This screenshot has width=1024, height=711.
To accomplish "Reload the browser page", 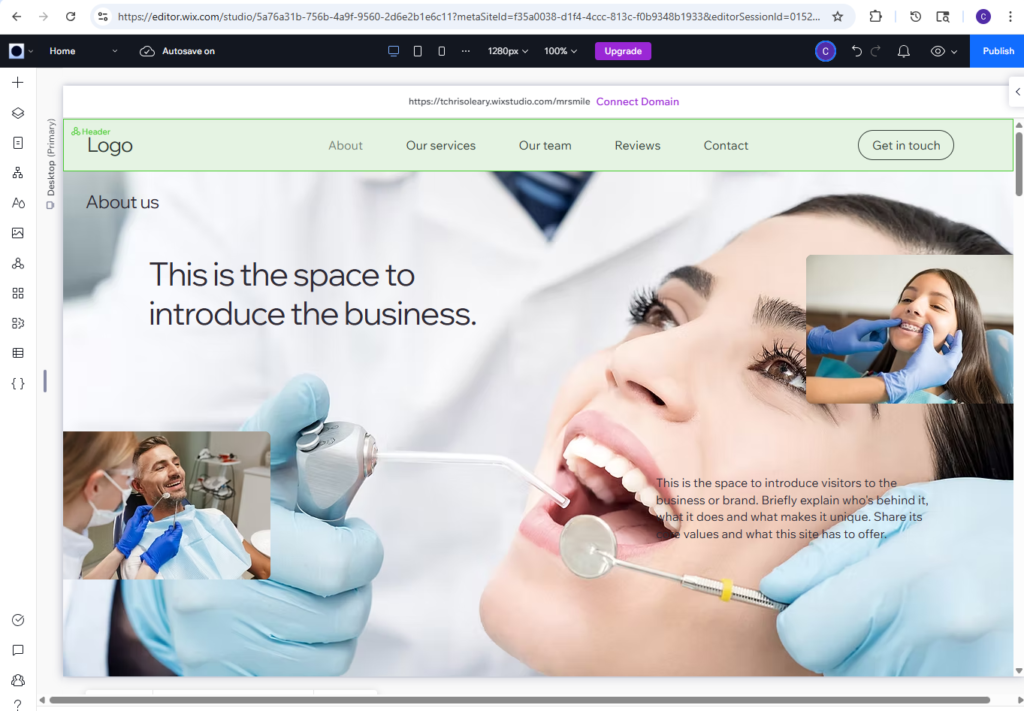I will pyautogui.click(x=71, y=16).
